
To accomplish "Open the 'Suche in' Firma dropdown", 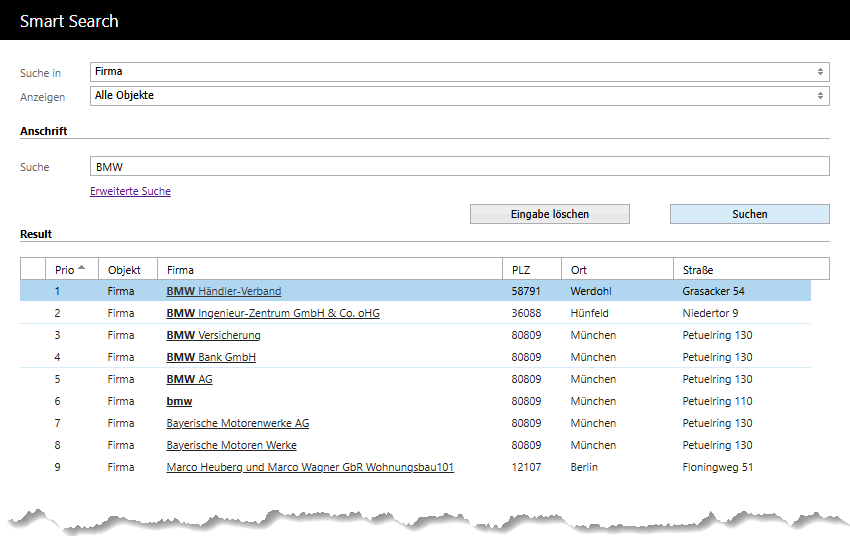I will click(x=459, y=72).
